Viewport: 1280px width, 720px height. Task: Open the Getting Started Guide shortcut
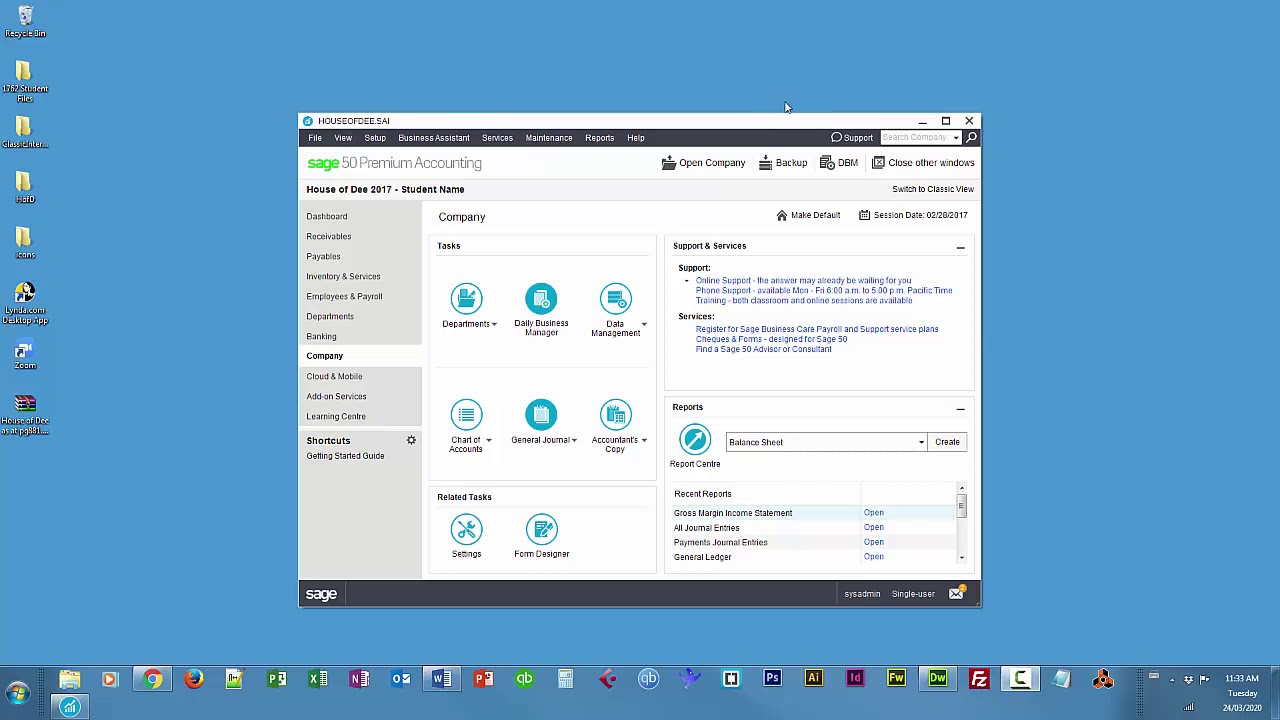point(345,456)
